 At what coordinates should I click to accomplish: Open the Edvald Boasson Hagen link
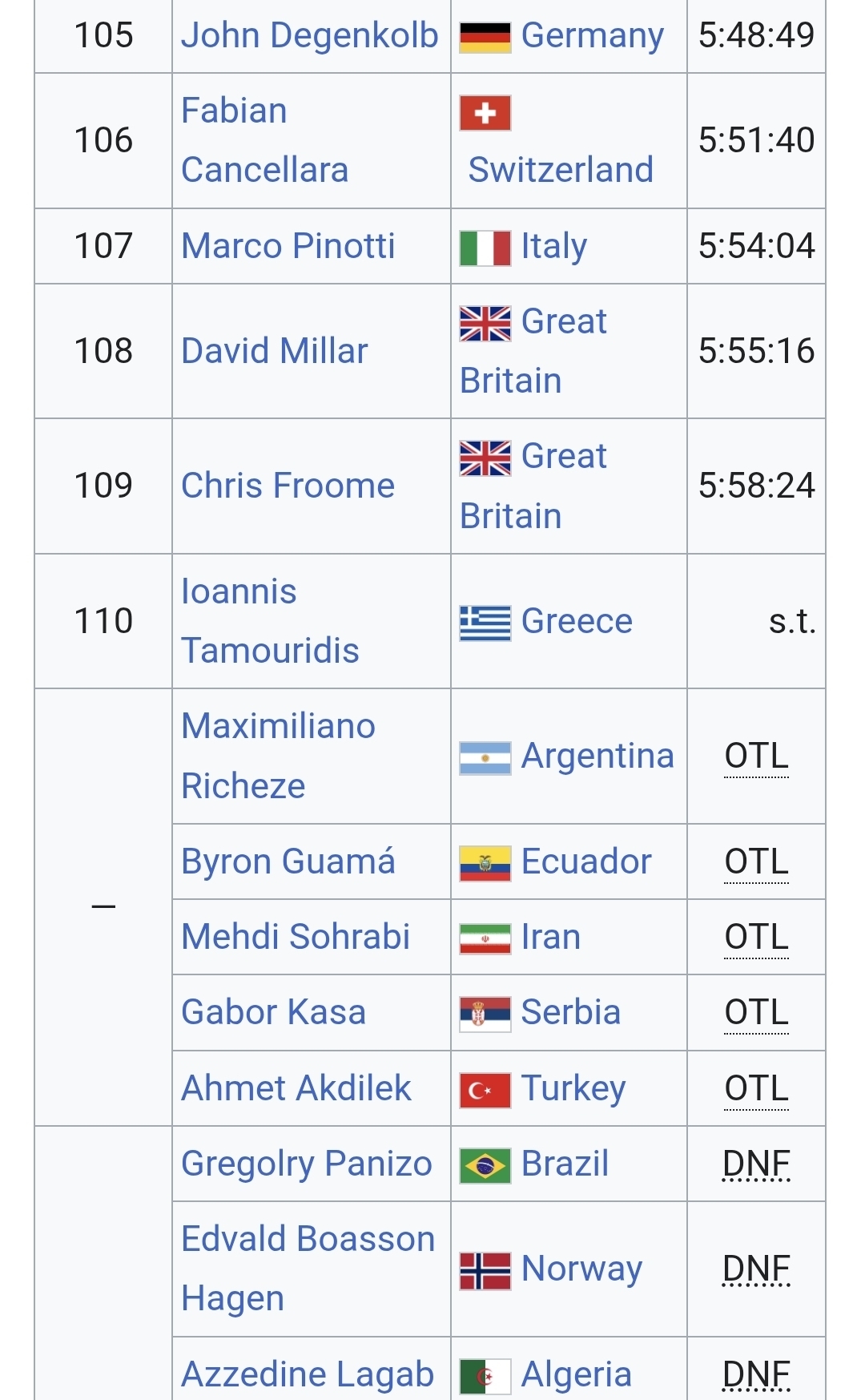[x=308, y=1269]
